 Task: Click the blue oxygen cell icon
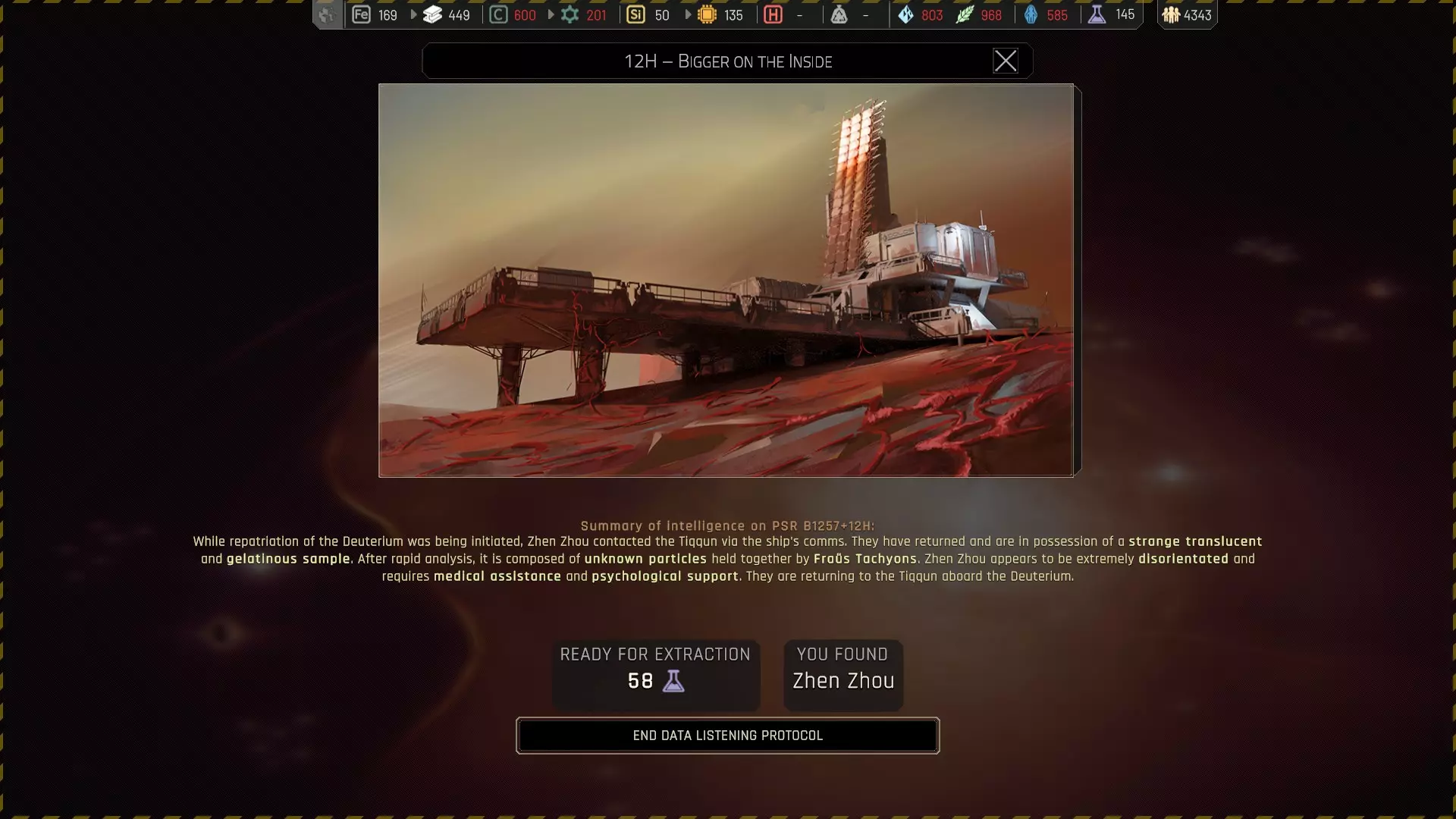tap(1031, 14)
